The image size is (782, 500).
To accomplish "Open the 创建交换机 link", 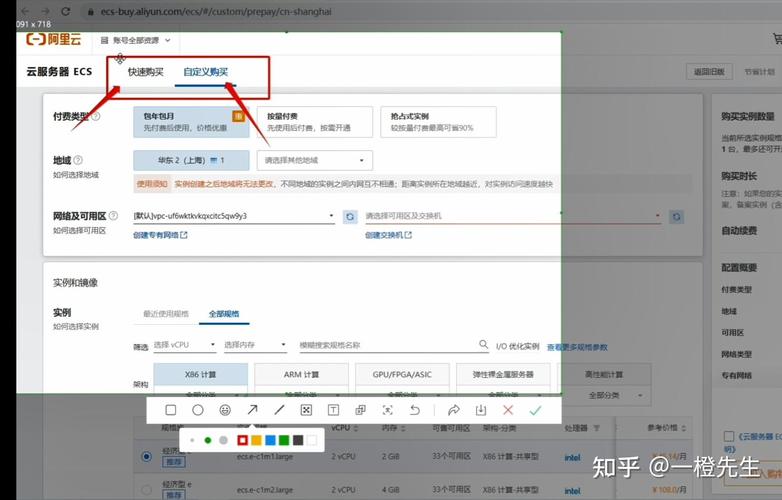I will coord(389,235).
